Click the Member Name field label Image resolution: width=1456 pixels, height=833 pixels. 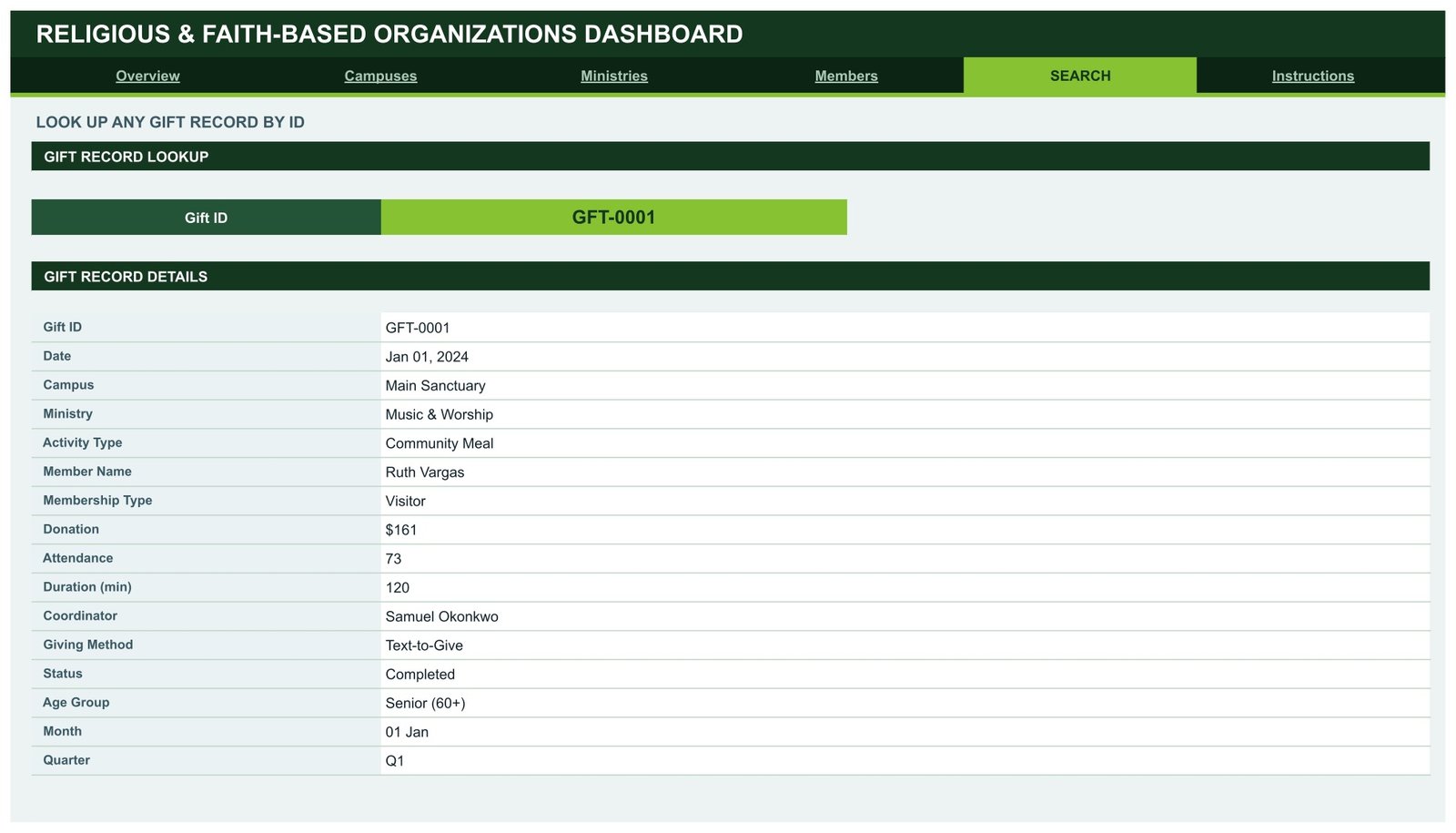coord(87,472)
